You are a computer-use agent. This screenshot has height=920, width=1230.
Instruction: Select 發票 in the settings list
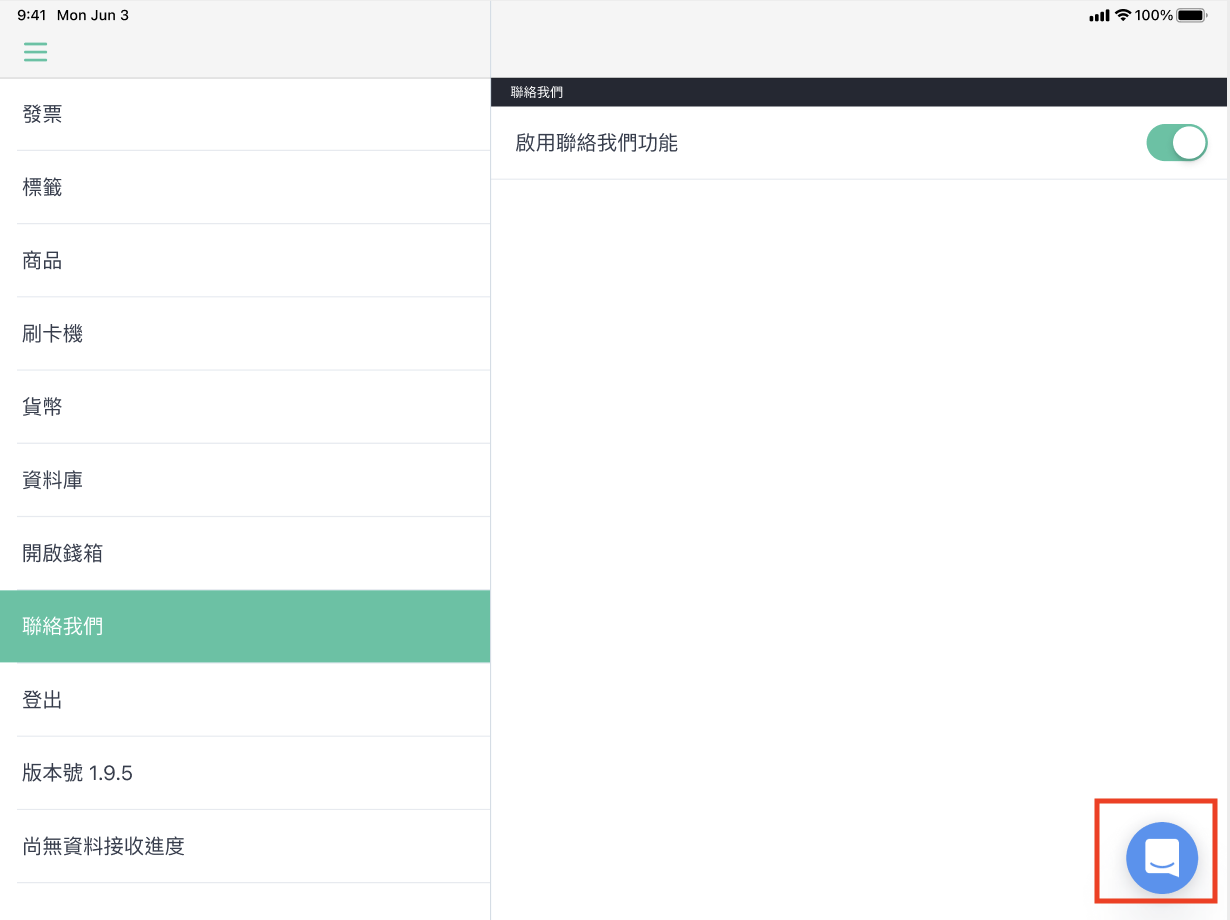(x=245, y=114)
